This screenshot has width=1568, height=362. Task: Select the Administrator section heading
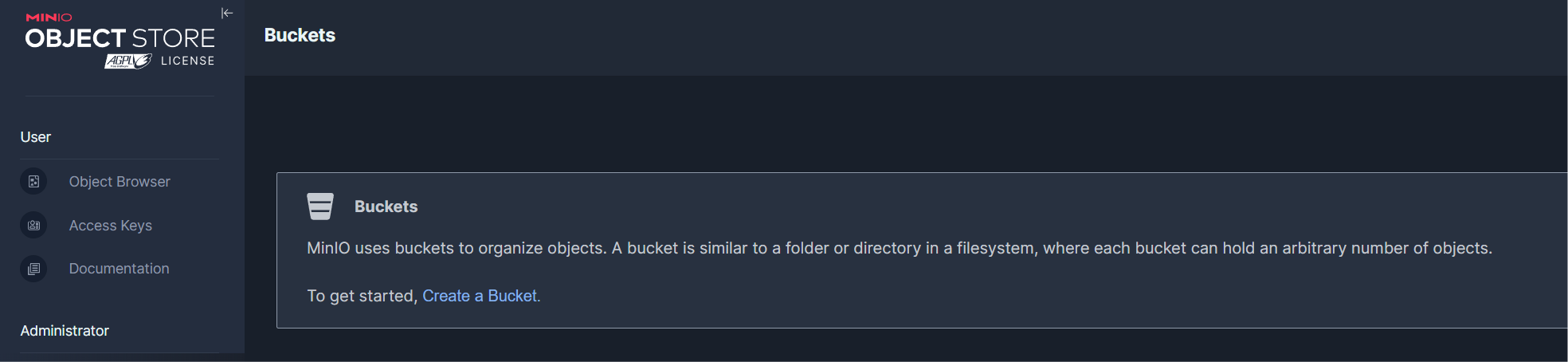click(65, 331)
